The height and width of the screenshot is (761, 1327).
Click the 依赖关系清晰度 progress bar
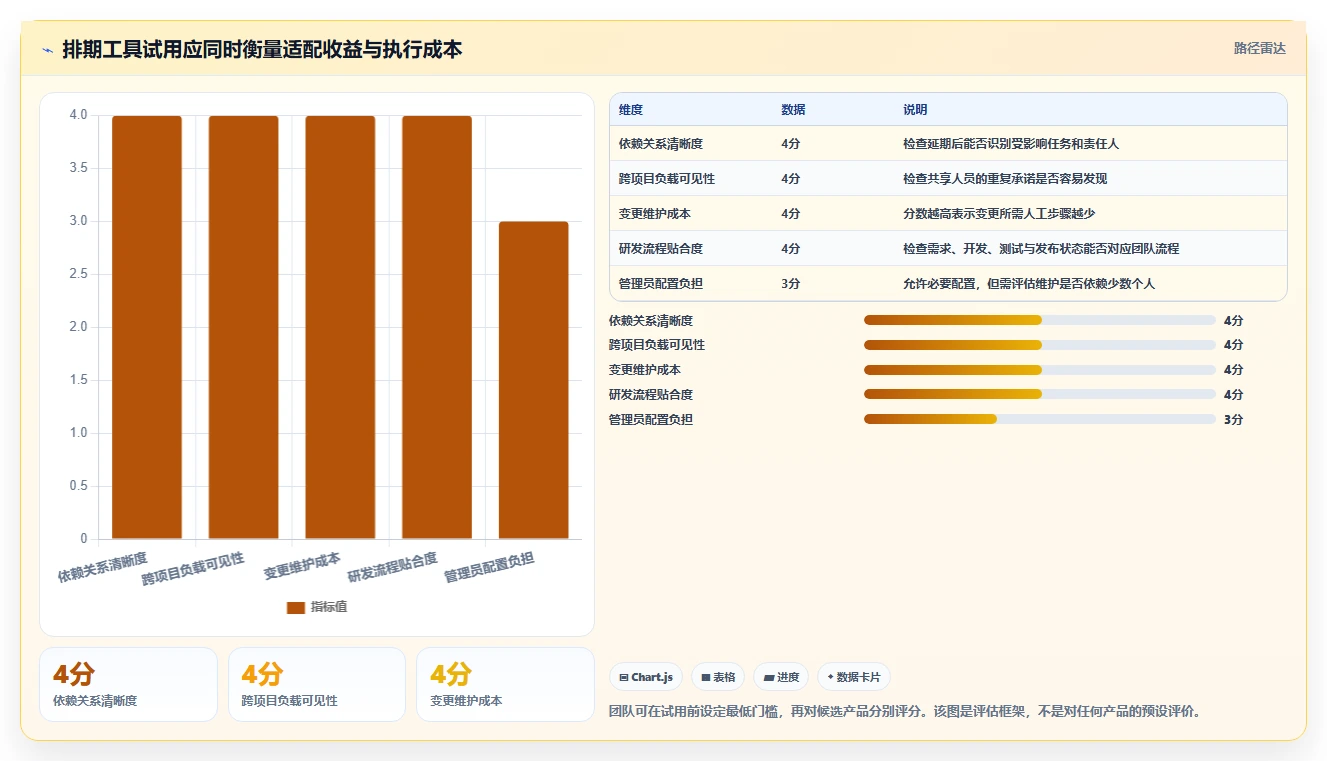point(1040,320)
